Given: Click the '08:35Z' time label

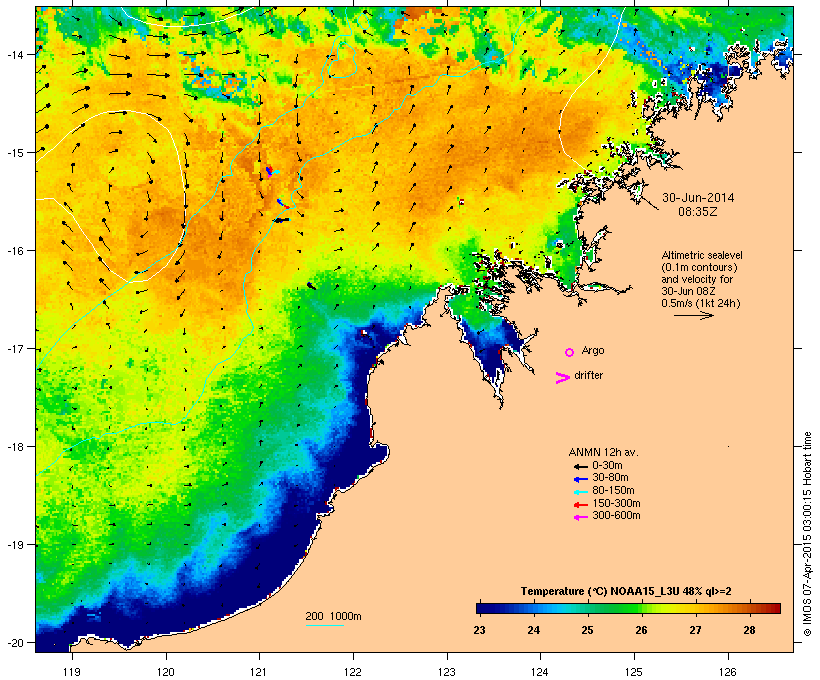Looking at the screenshot, I should tap(698, 212).
